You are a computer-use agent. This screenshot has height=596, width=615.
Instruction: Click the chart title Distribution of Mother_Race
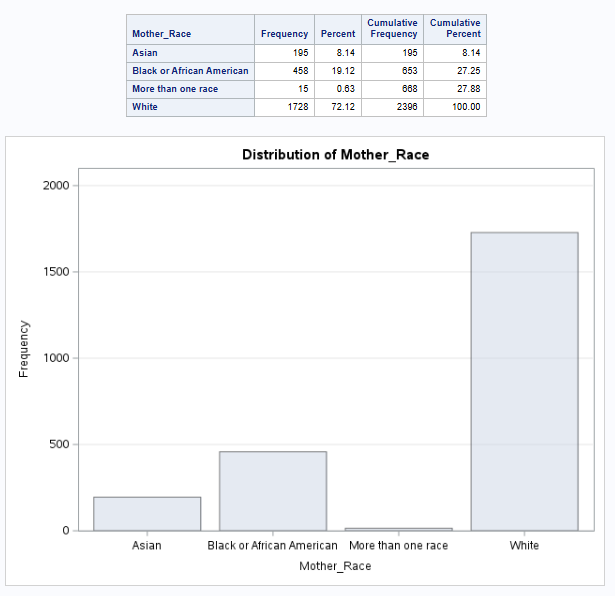pos(335,155)
